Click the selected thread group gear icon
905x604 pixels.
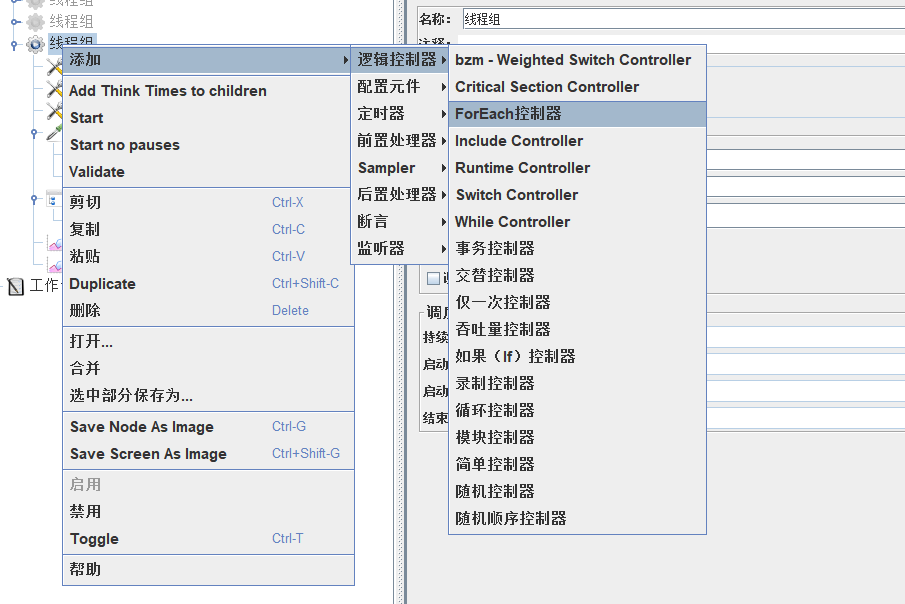[36, 43]
